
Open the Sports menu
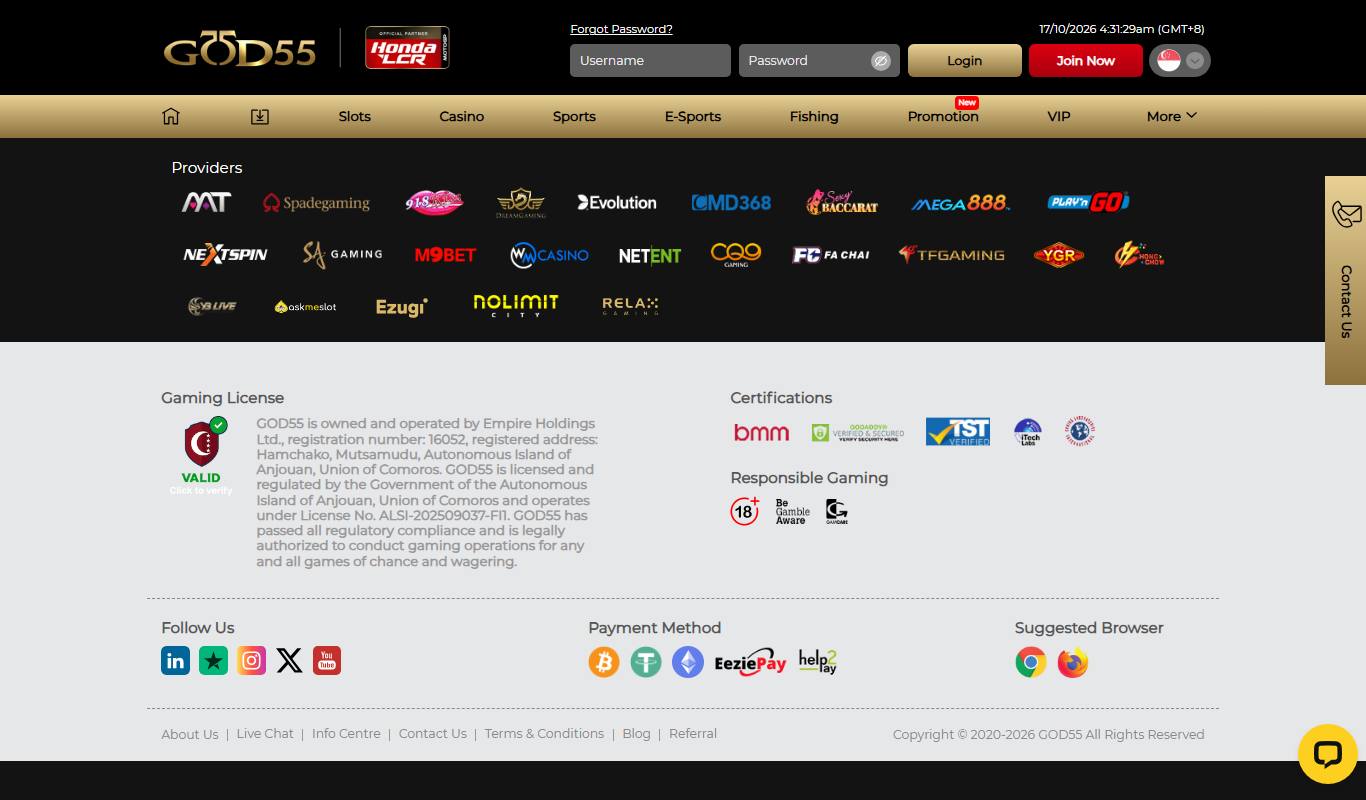[x=574, y=116]
